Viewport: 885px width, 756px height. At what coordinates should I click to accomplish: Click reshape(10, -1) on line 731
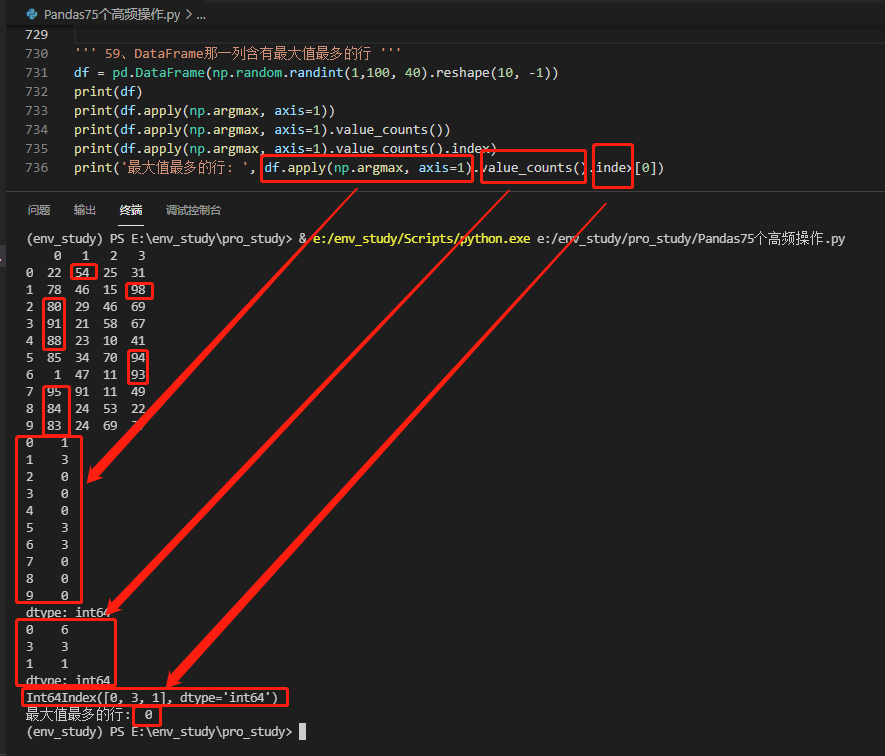[x=493, y=73]
